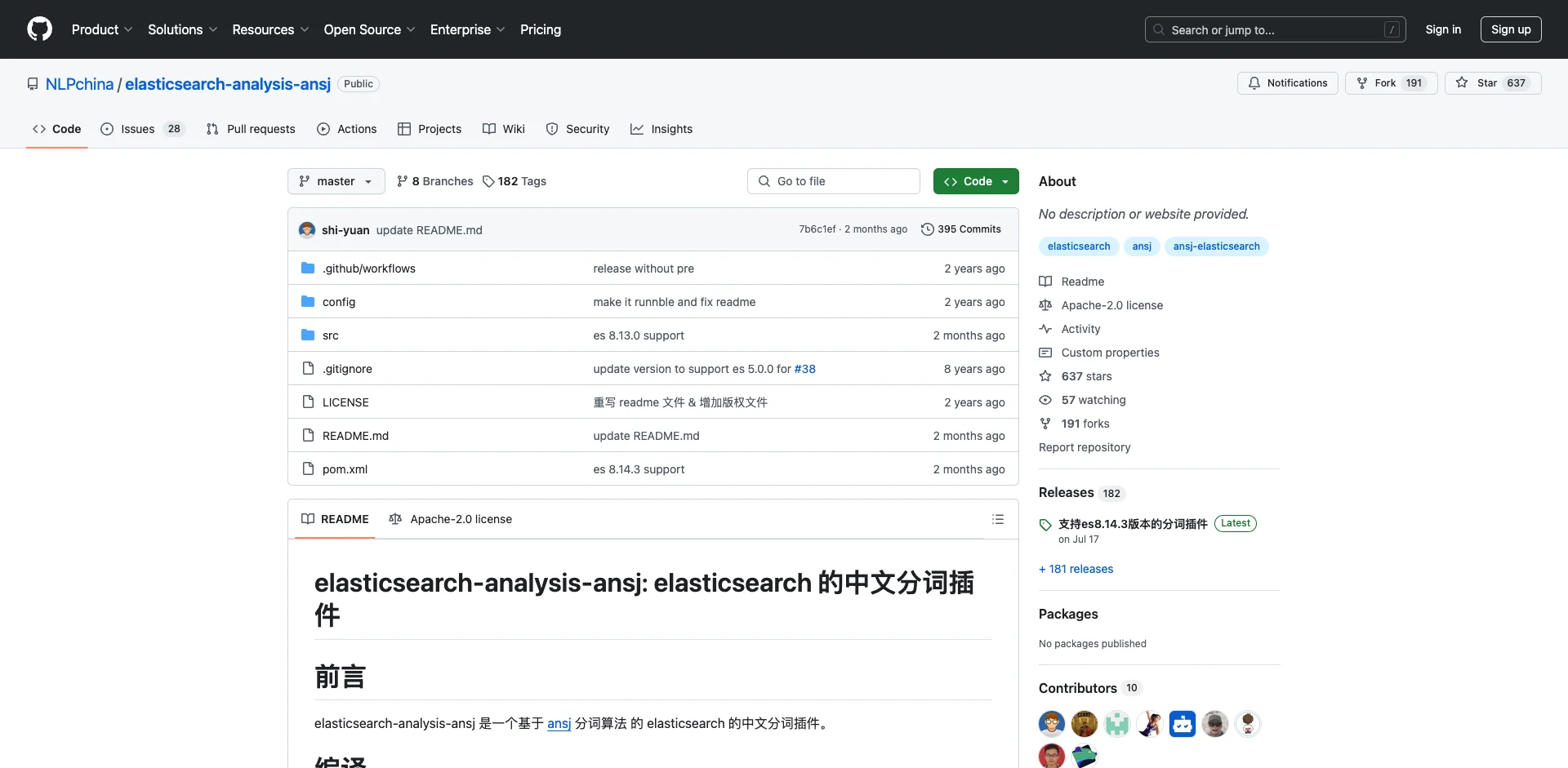Open the LICENSE file
This screenshot has width=1568, height=768.
345,402
